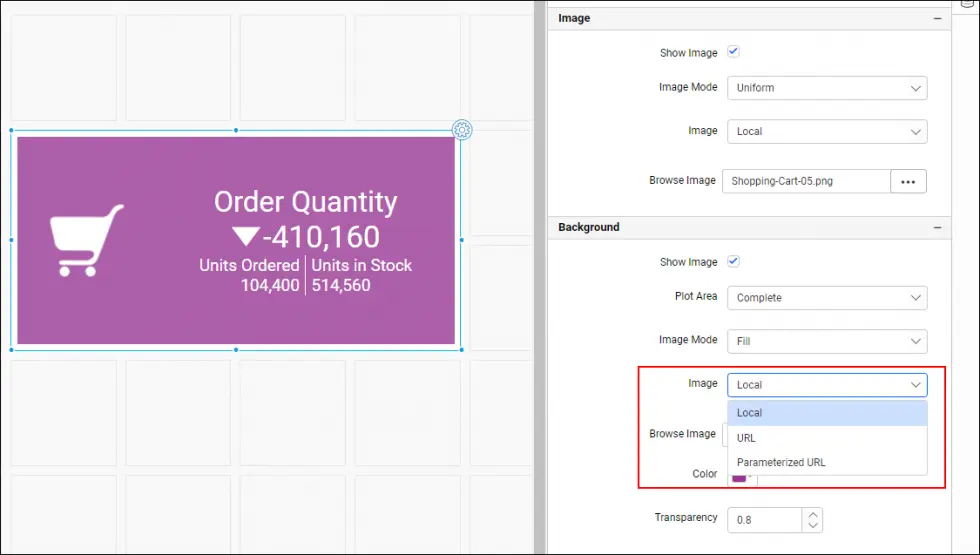Open the Image Mode dropdown set to Fill
The width and height of the screenshot is (980, 555).
[x=826, y=341]
